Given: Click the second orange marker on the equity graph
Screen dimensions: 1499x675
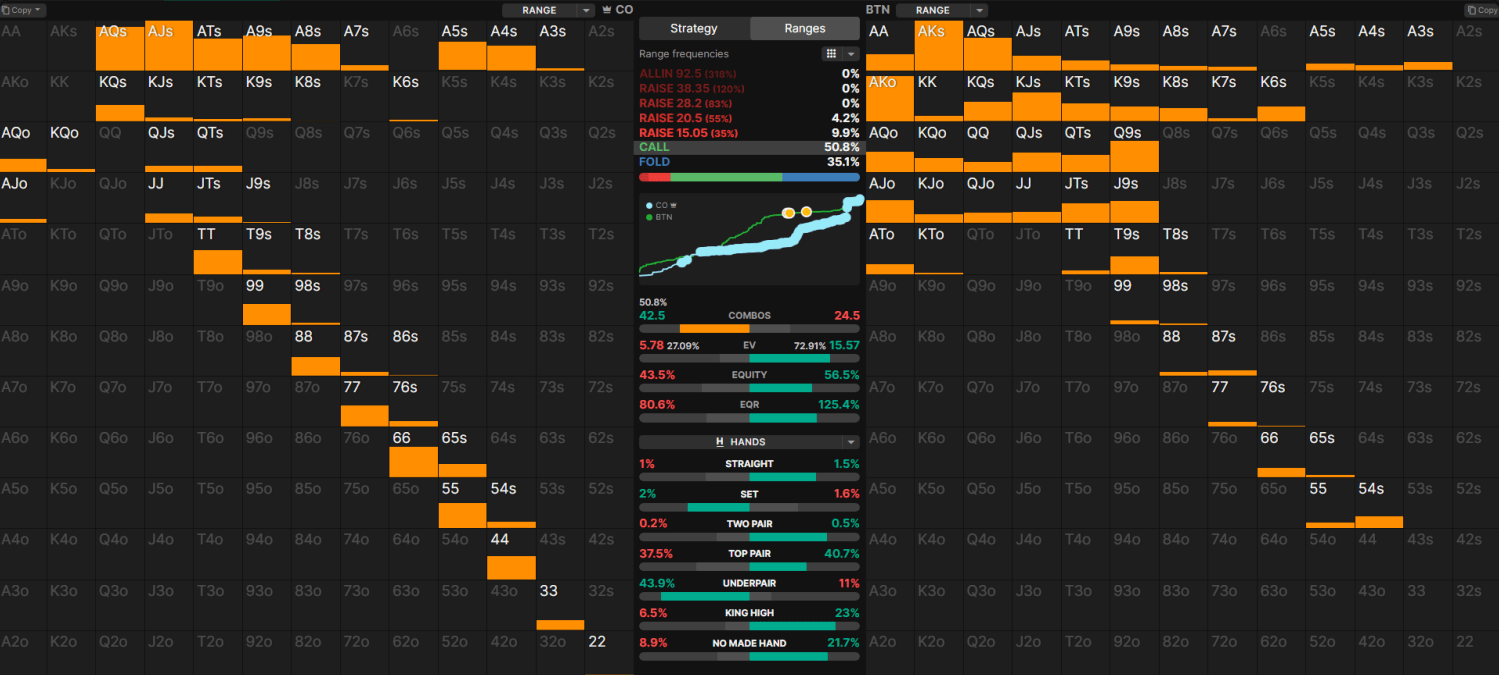Looking at the screenshot, I should coord(806,212).
